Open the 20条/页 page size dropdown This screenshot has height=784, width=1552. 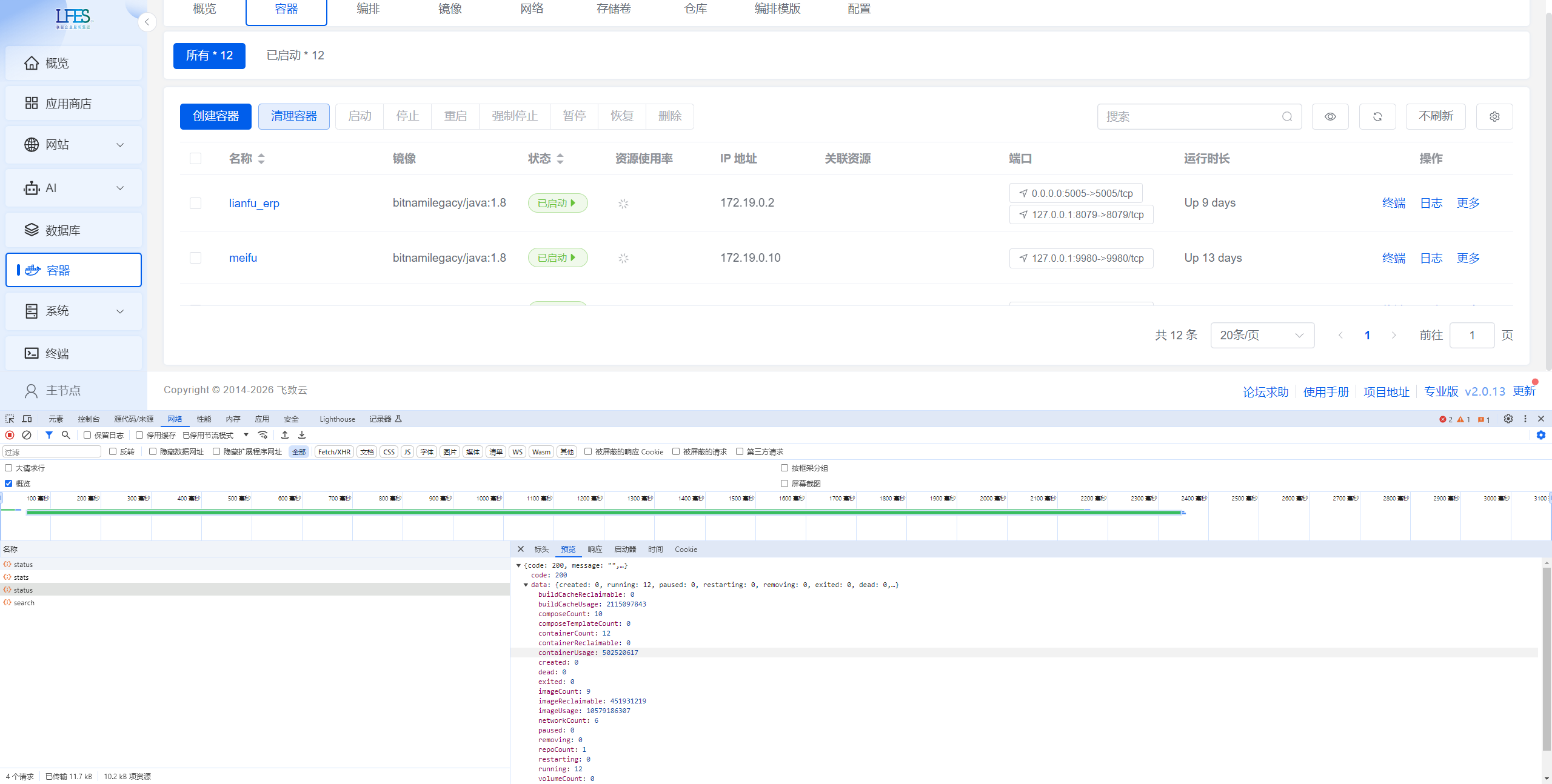click(x=1262, y=335)
